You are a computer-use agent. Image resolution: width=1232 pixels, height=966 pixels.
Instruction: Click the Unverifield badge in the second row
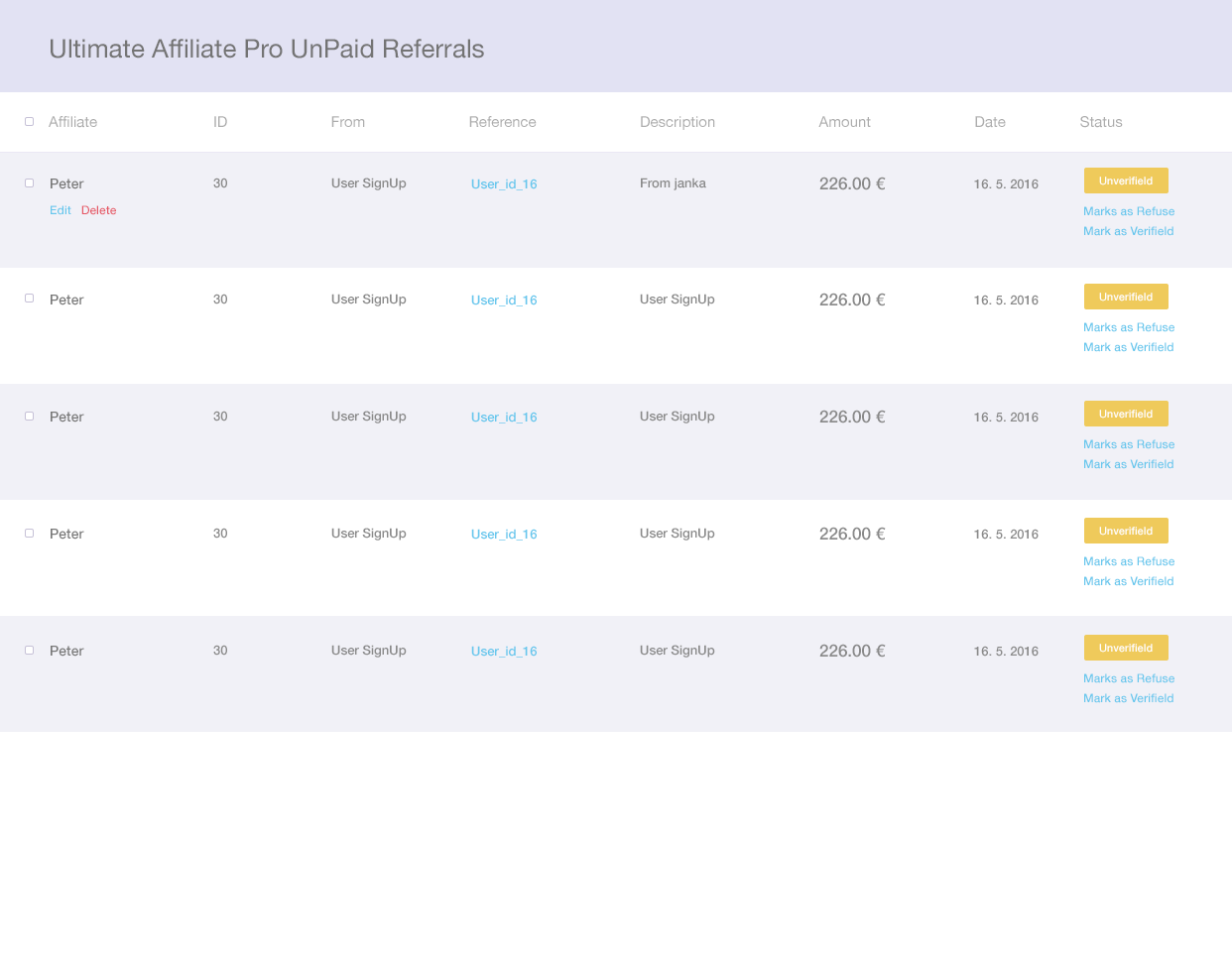[1126, 297]
